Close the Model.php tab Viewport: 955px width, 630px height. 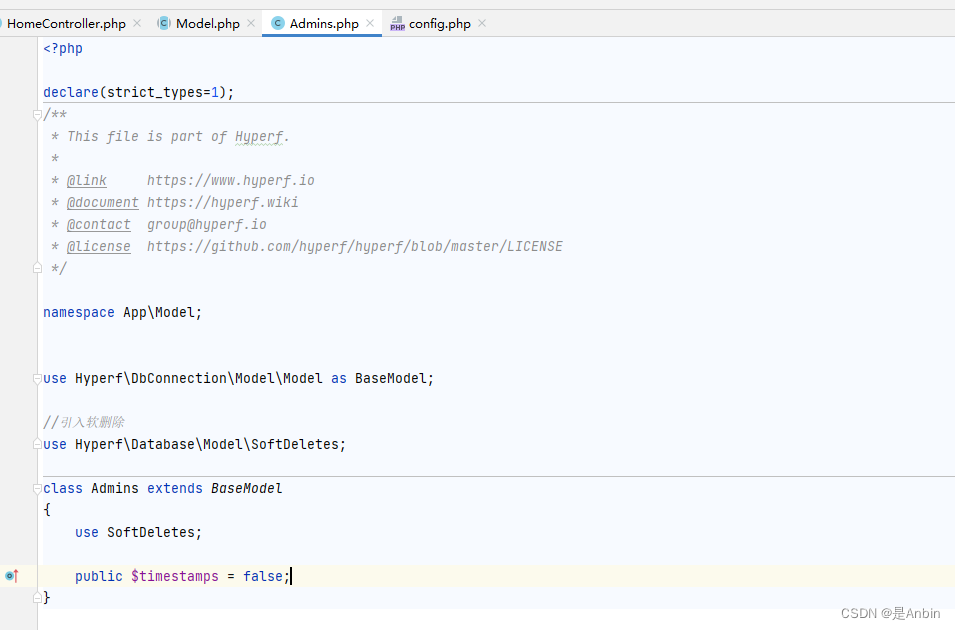tap(251, 23)
